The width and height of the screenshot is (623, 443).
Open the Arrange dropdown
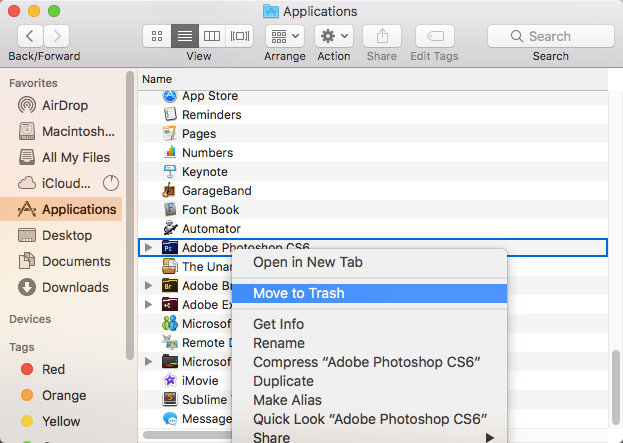pos(285,36)
